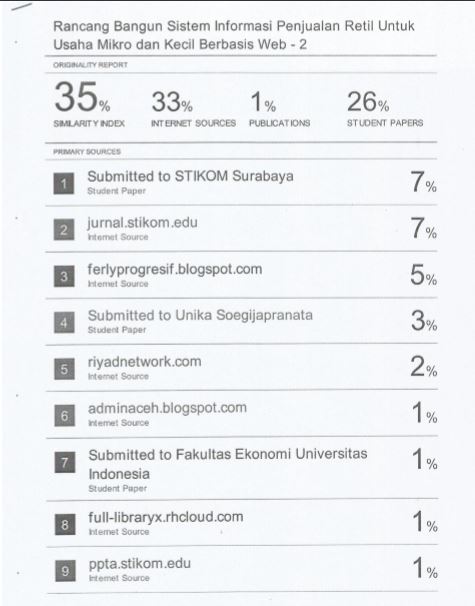Image resolution: width=475 pixels, height=606 pixels.
Task: Open full-libraryx.rhcloud.com source
Action: (x=166, y=517)
